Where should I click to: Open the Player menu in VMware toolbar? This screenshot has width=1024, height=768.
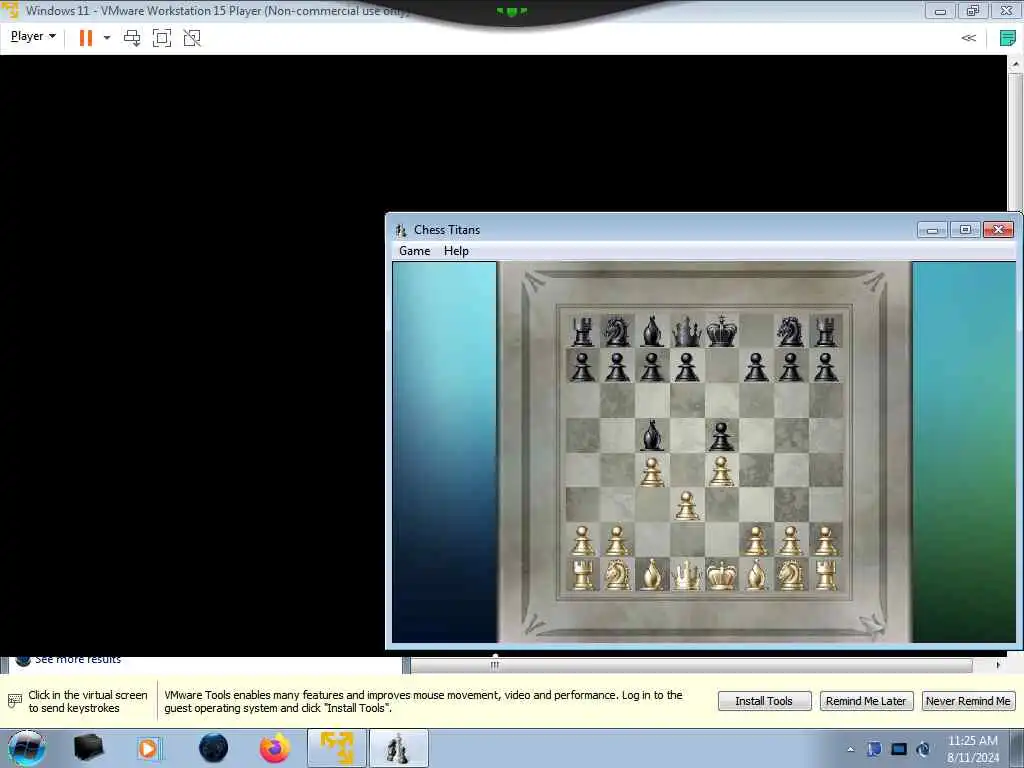(33, 37)
